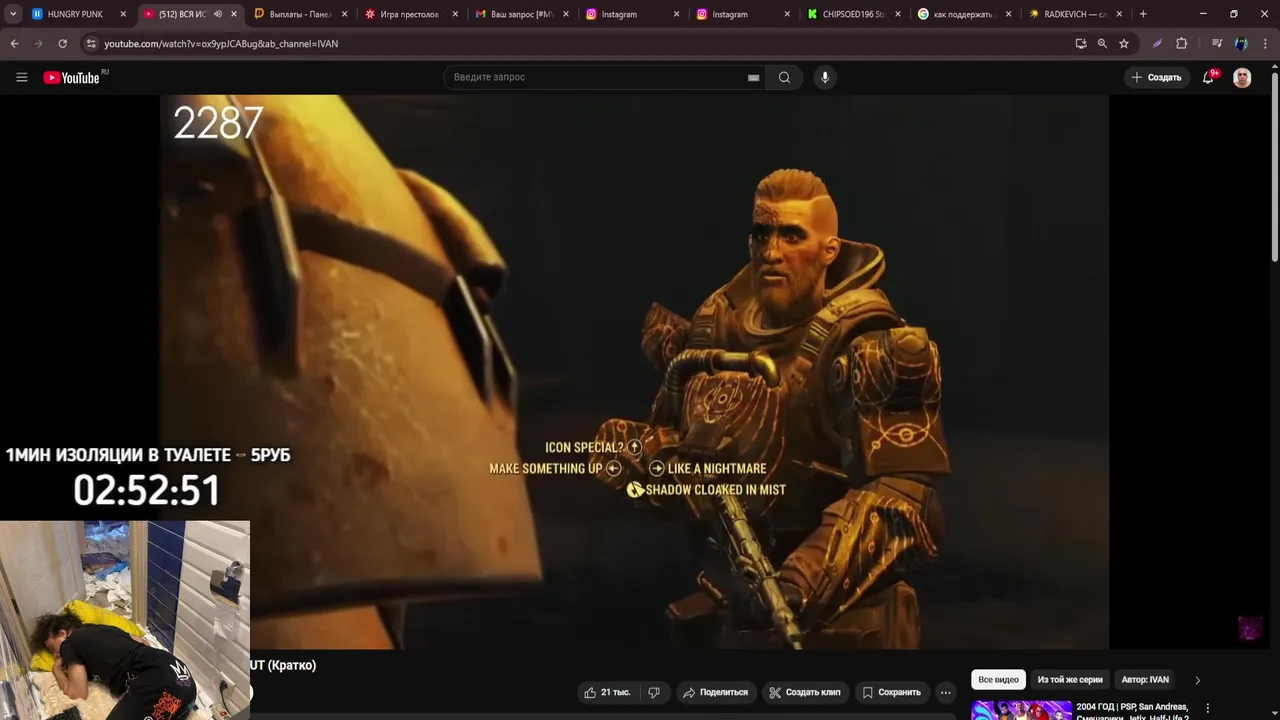Install app icon in address bar
Image resolution: width=1280 pixels, height=720 pixels.
click(1080, 44)
